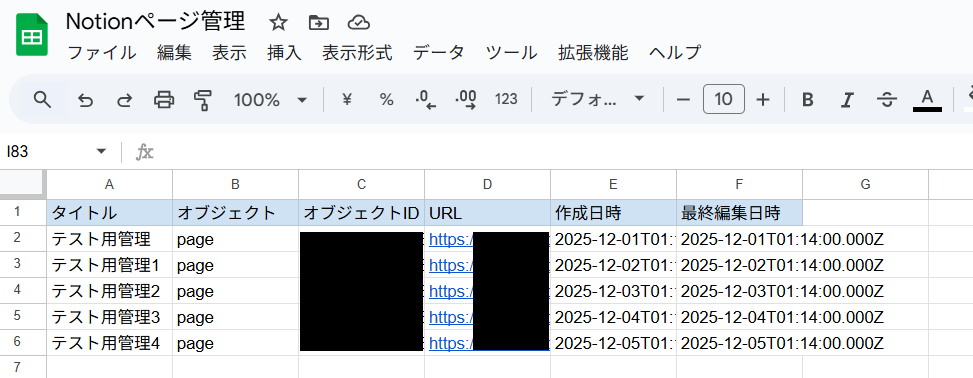Screen dimensions: 973x378
Task: Select column B header
Action: (235, 184)
